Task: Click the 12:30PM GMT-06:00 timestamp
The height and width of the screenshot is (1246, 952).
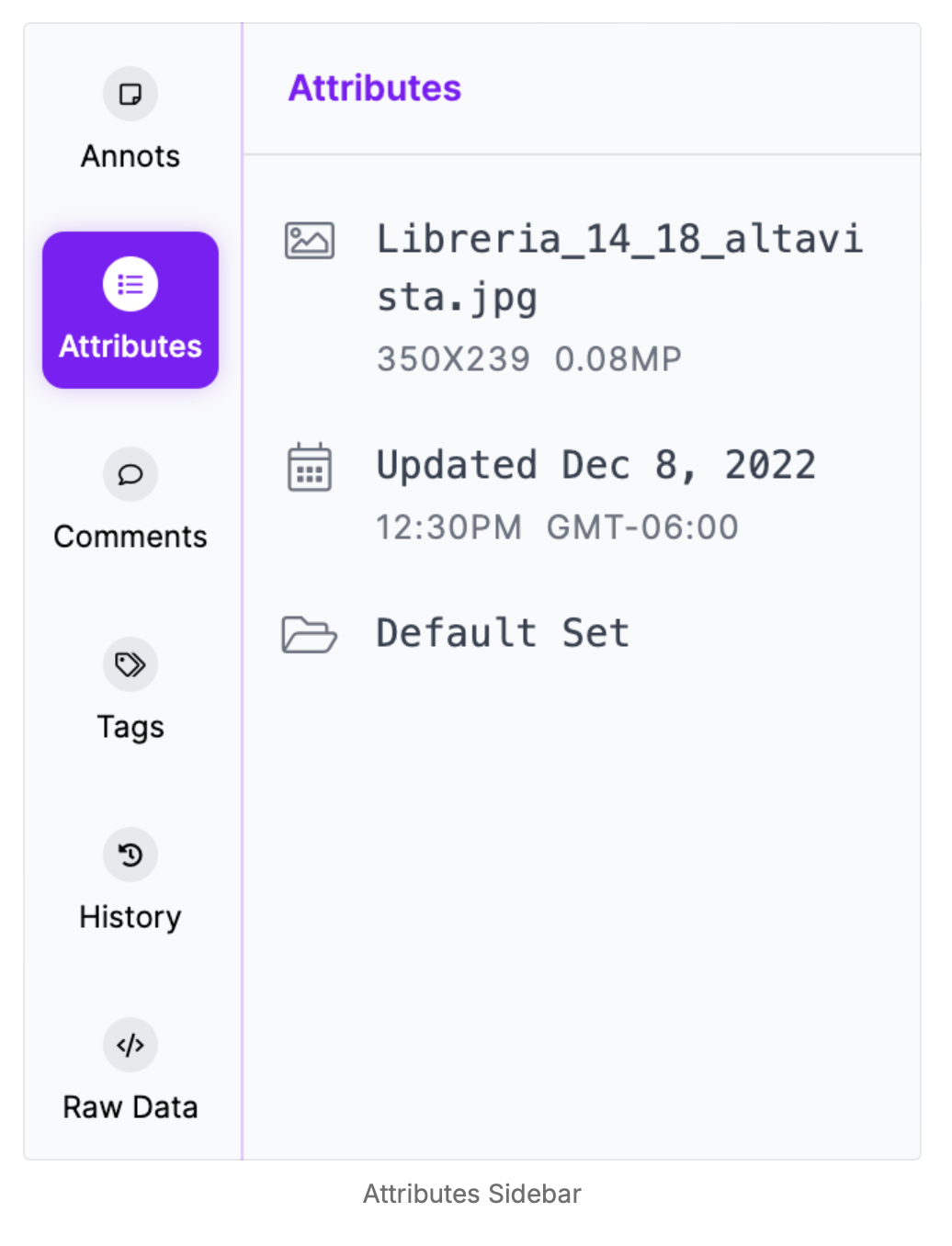Action: pos(557,526)
